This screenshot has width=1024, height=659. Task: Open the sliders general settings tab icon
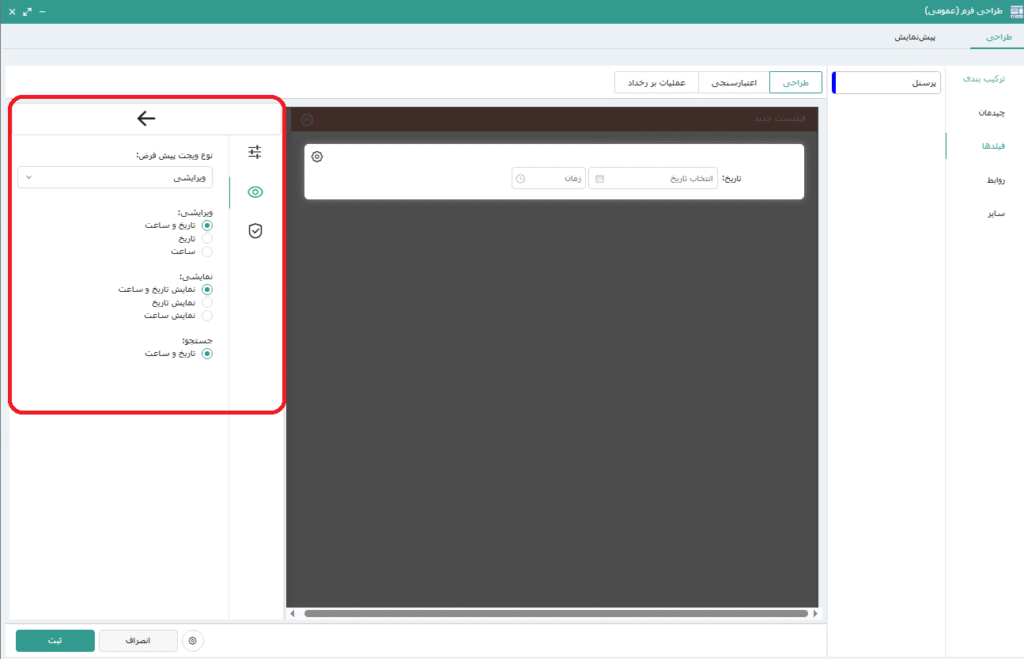point(255,152)
